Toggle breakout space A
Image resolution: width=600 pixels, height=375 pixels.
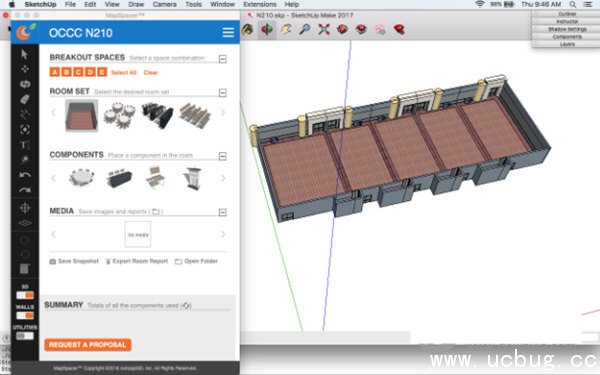55,72
